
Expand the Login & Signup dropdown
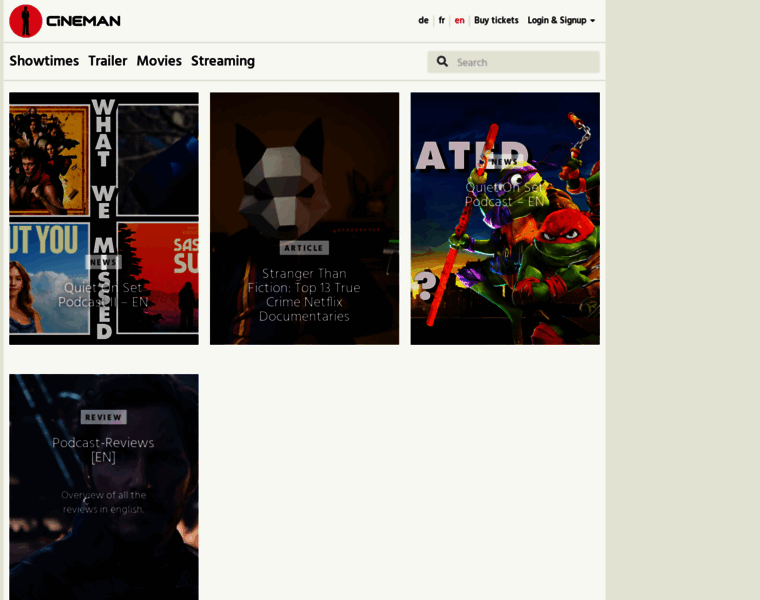click(x=561, y=20)
